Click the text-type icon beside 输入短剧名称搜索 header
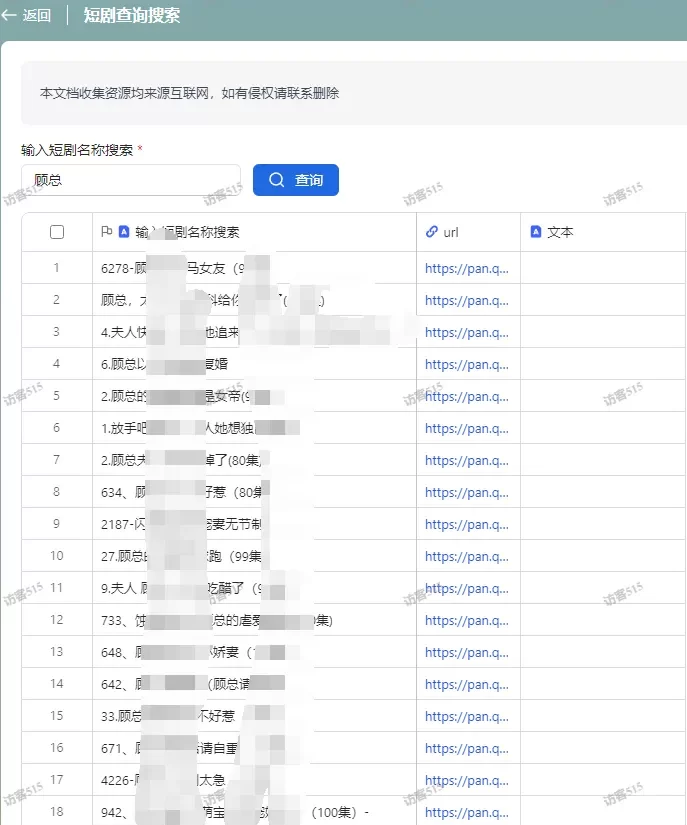This screenshot has width=687, height=825. [x=124, y=232]
